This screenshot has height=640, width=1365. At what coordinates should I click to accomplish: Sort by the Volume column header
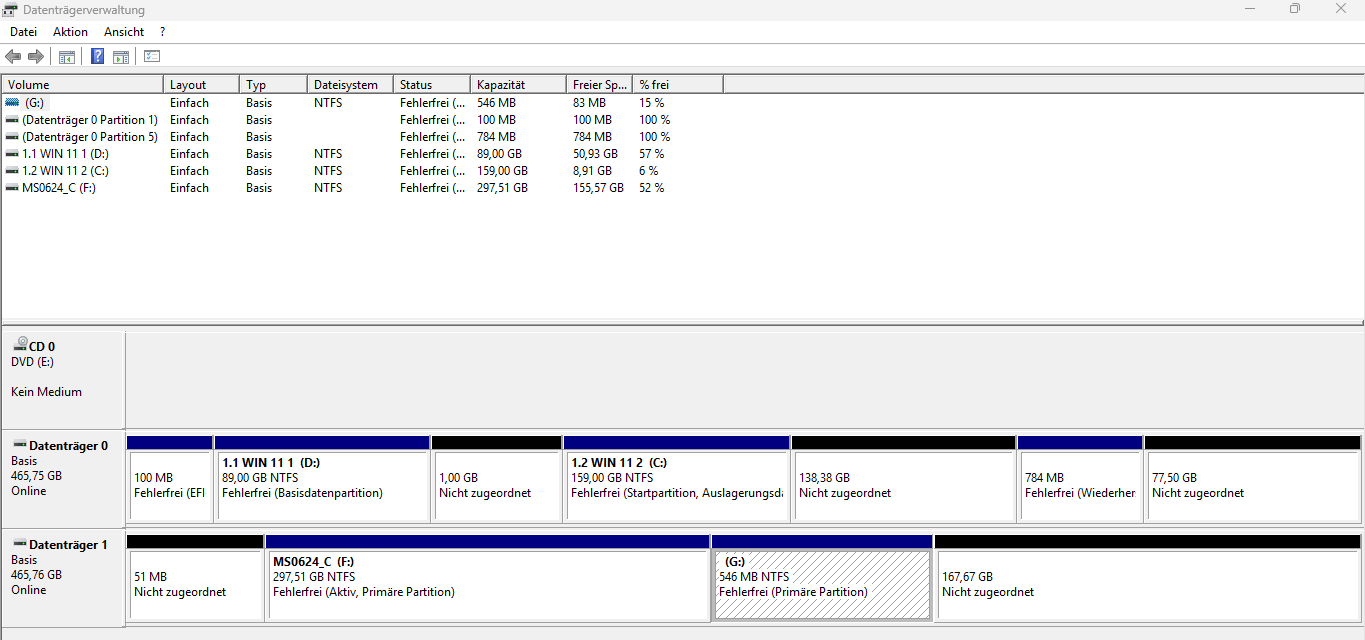click(82, 85)
